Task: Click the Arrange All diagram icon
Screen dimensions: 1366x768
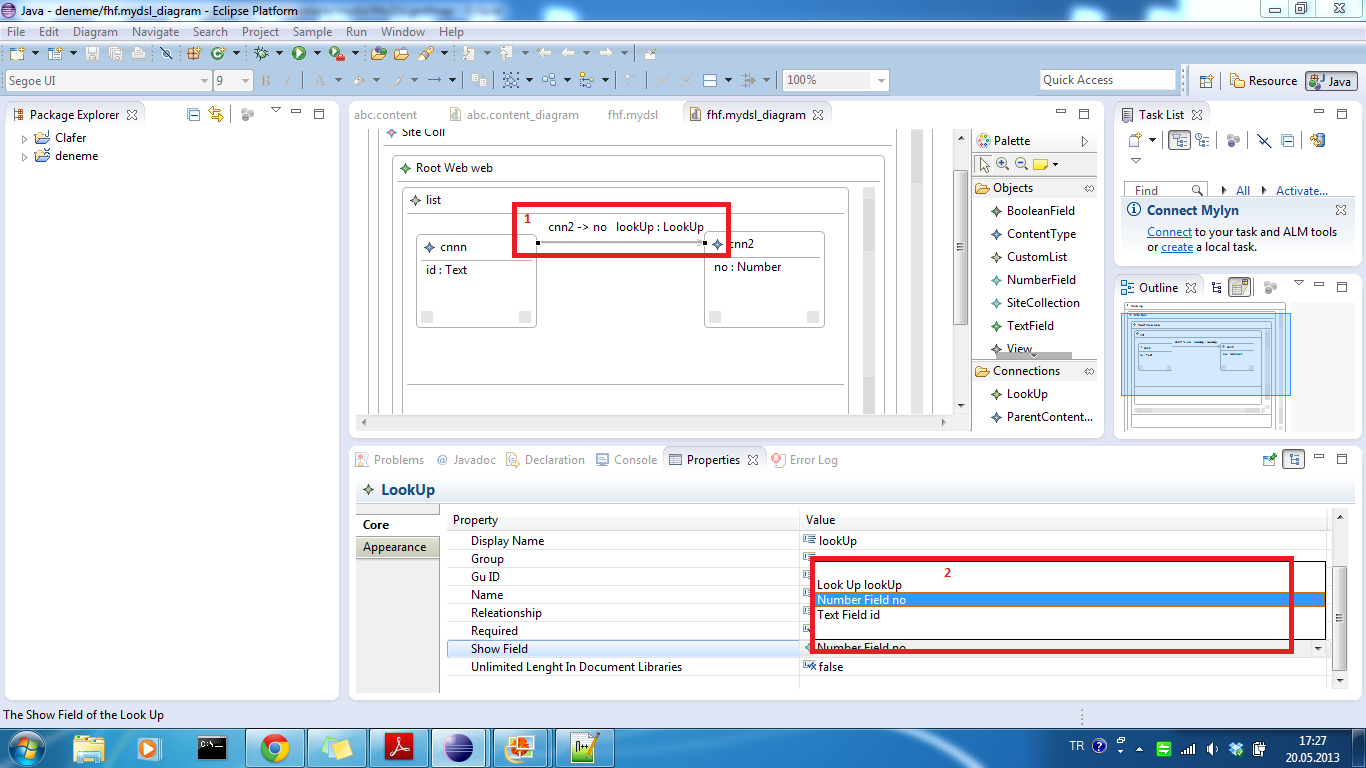Action: point(548,80)
